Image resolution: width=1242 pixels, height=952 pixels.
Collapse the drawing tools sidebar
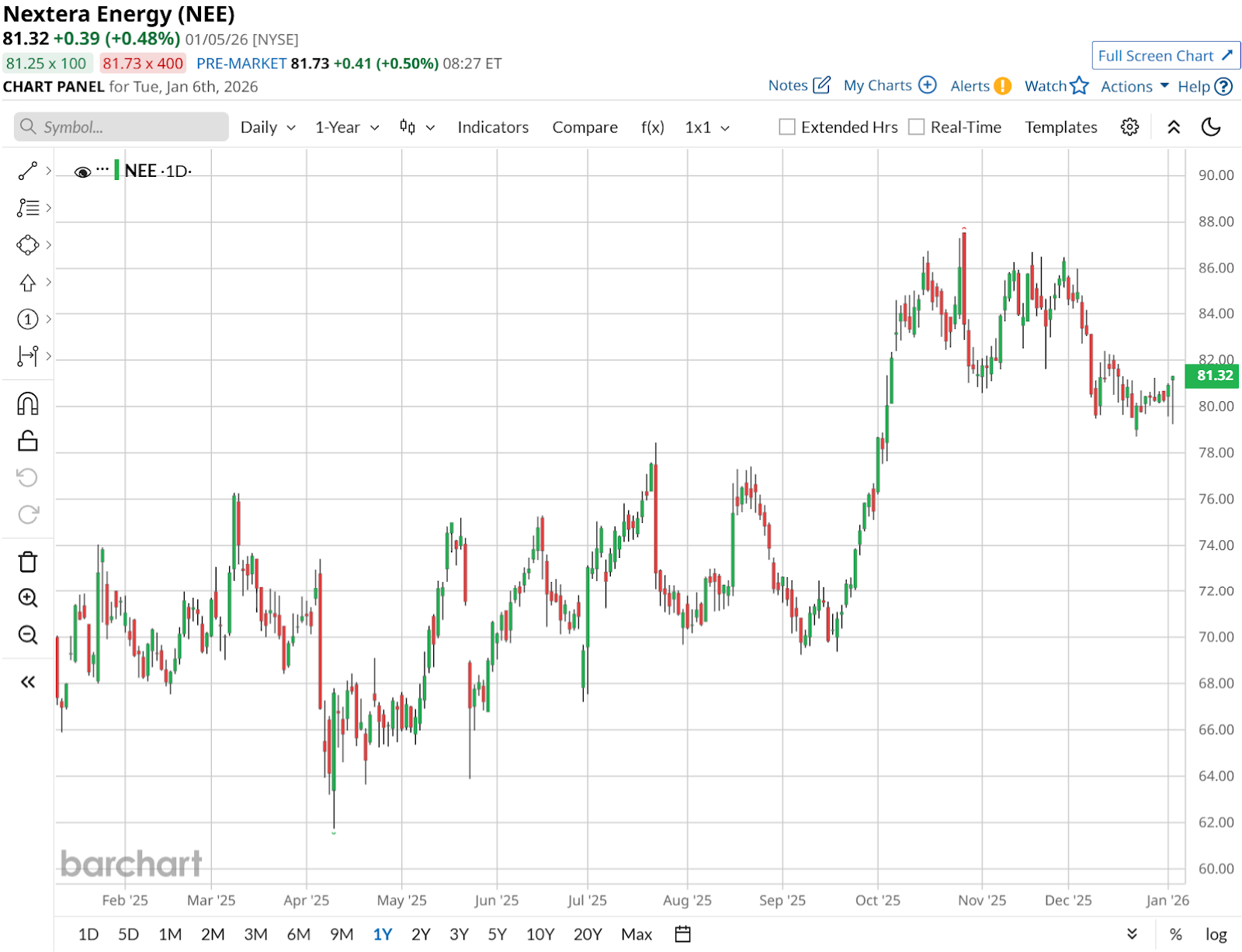coord(28,682)
